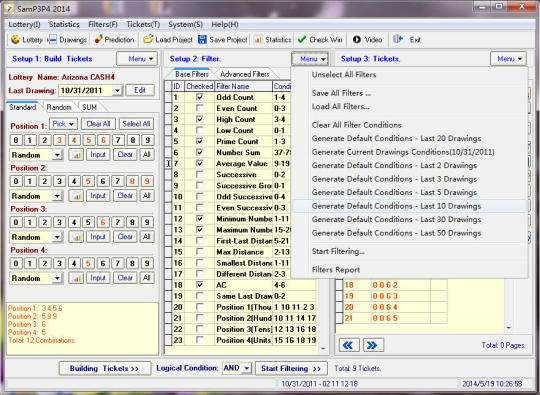
Task: Open the Setup 3 Tickets Menu dropdown
Action: tap(508, 59)
